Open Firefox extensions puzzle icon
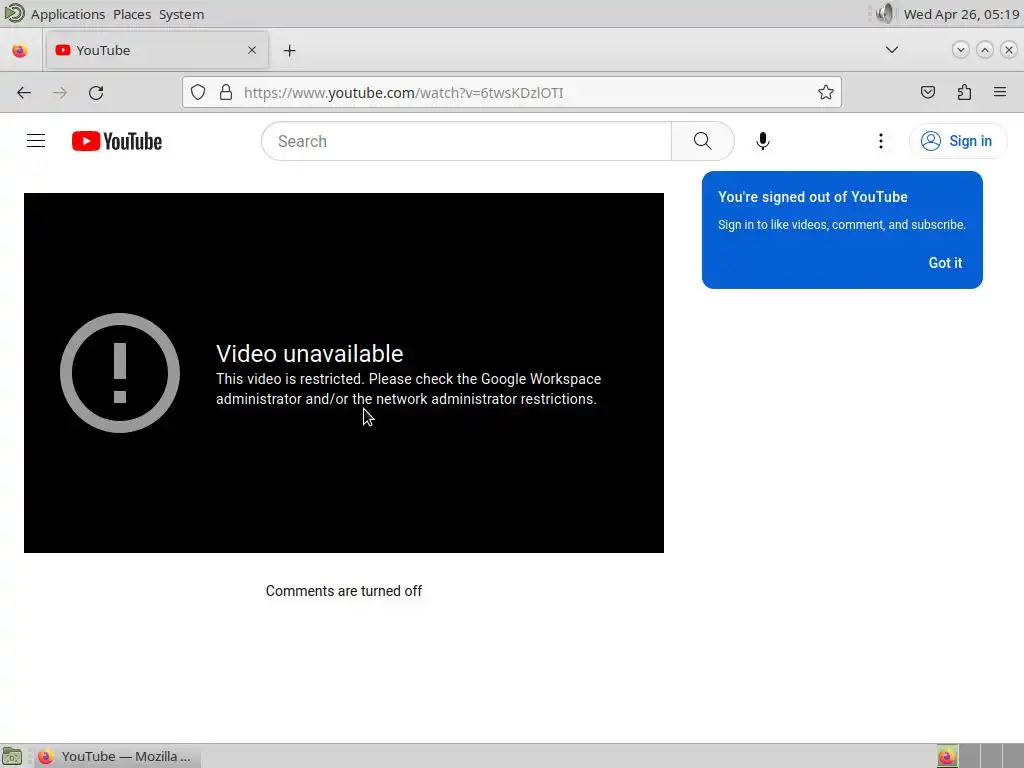Viewport: 1024px width, 768px height. coord(964,93)
